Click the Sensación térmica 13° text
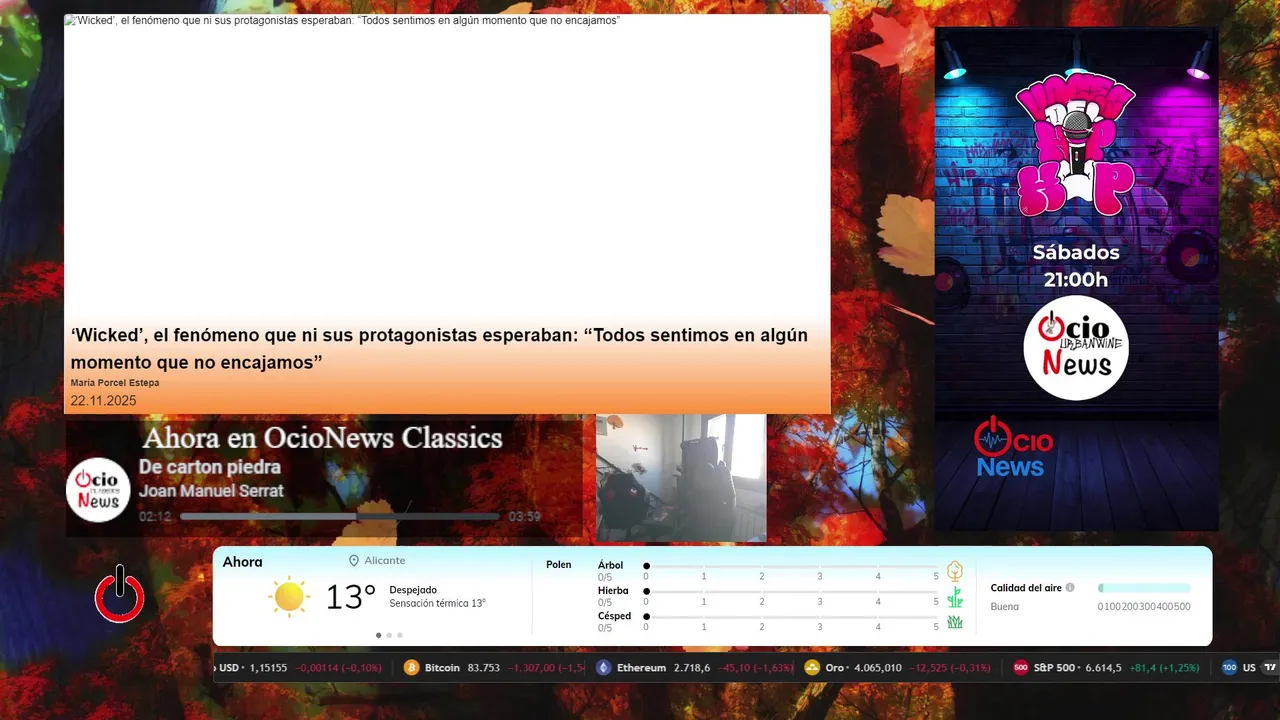The height and width of the screenshot is (720, 1280). tap(438, 603)
